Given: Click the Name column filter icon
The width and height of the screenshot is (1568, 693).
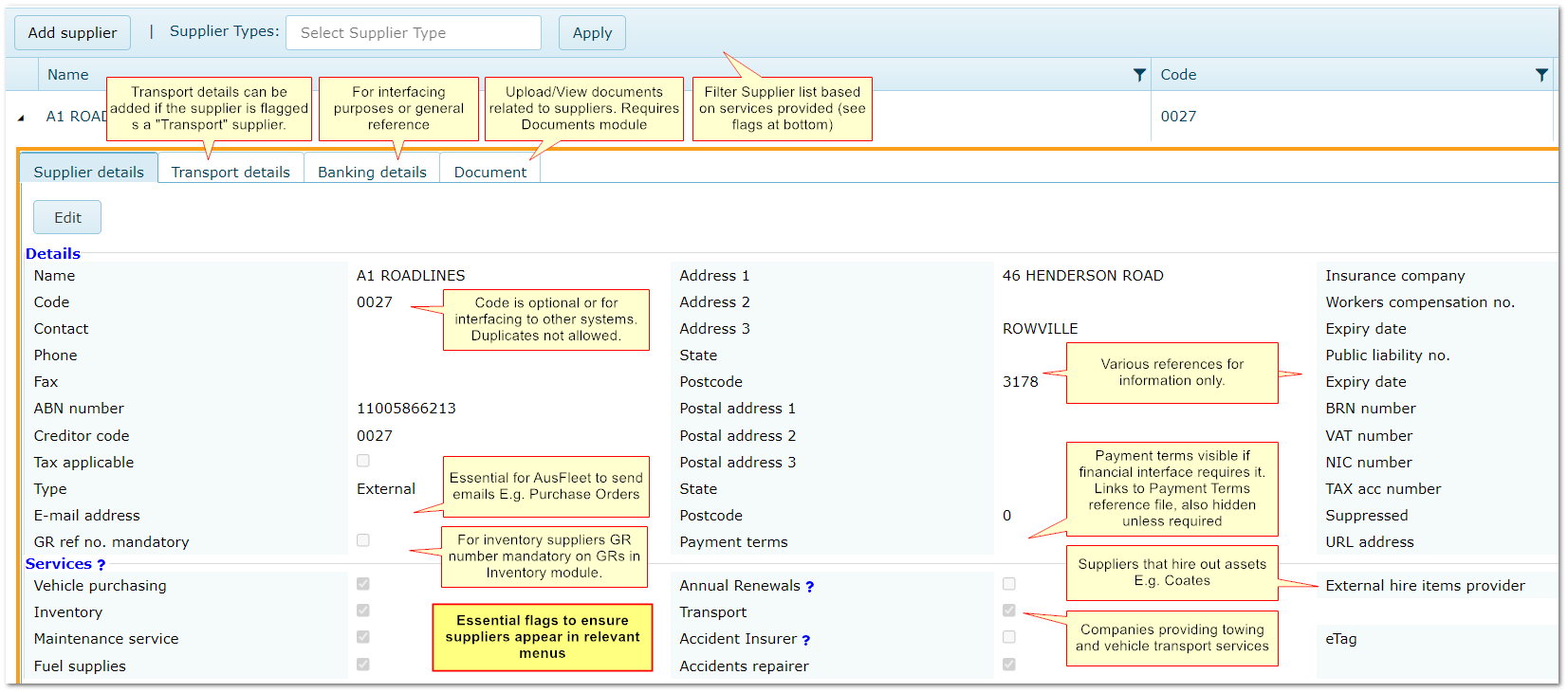Looking at the screenshot, I should 1139,75.
